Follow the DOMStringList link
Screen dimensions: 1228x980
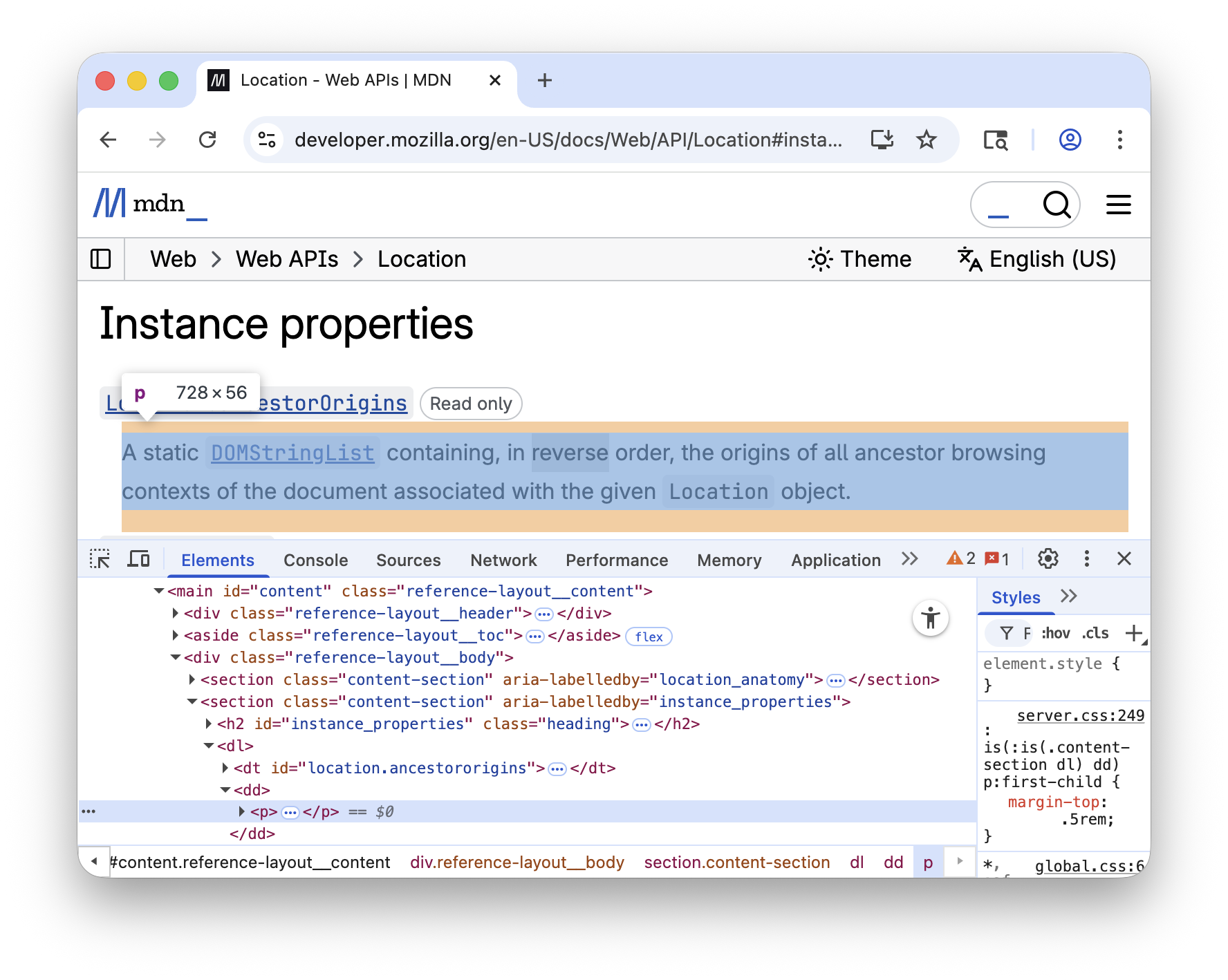(292, 453)
